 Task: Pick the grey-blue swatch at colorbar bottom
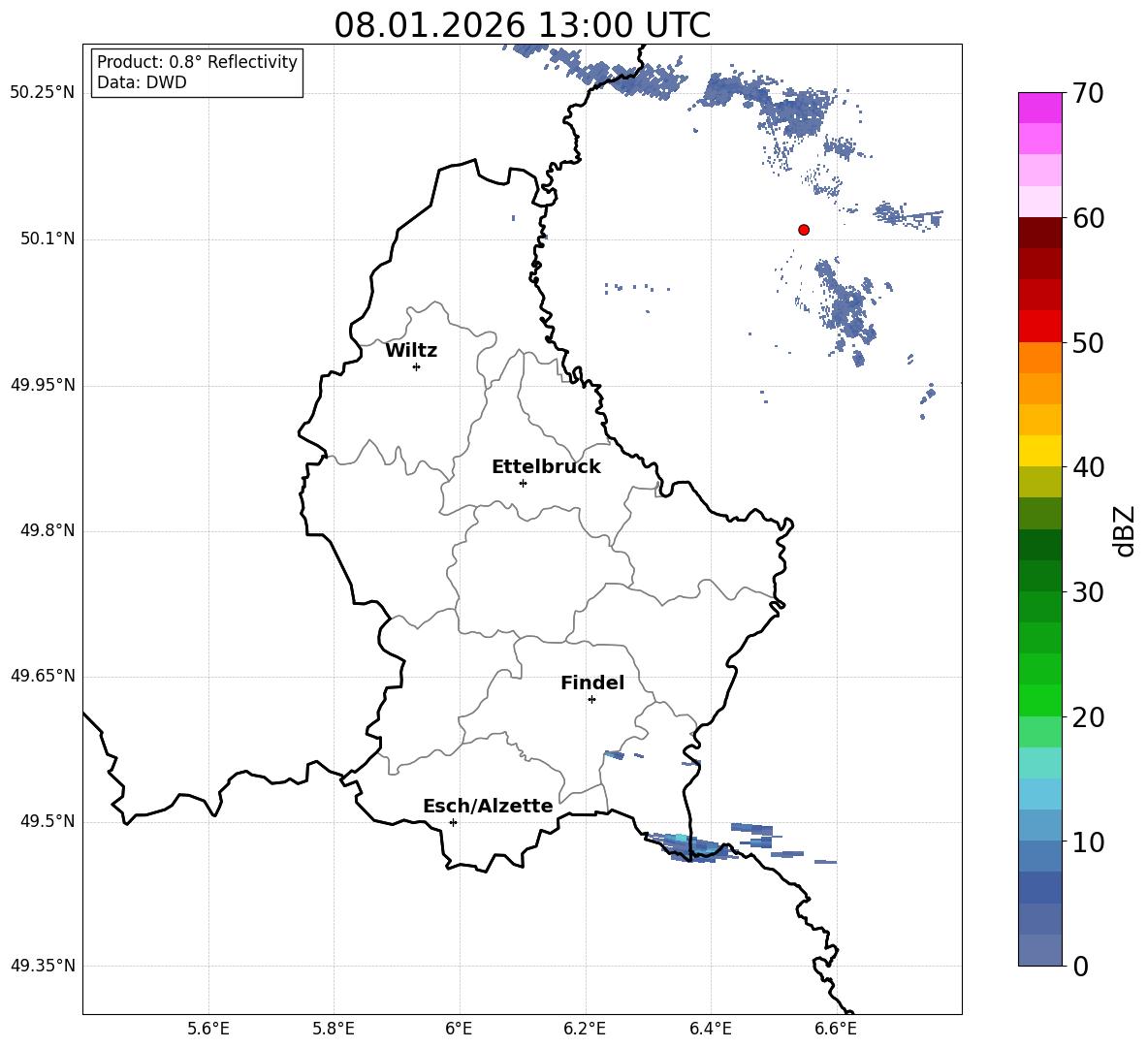point(1040,950)
